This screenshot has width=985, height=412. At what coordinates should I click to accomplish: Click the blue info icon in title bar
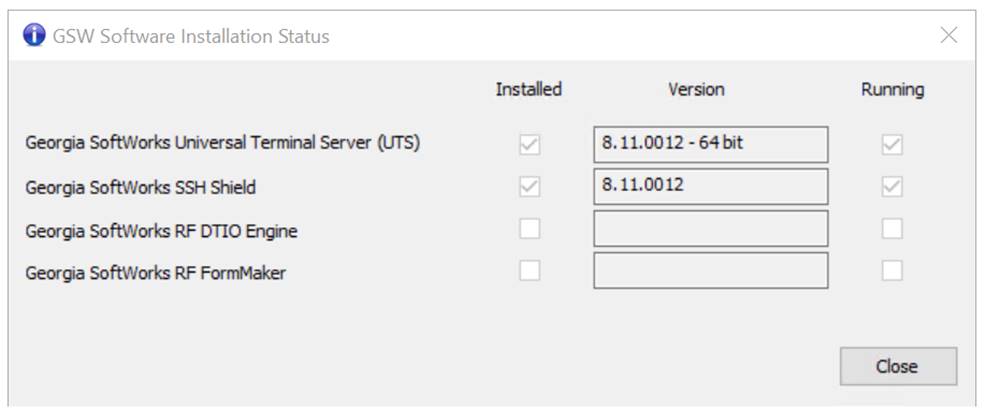point(34,35)
